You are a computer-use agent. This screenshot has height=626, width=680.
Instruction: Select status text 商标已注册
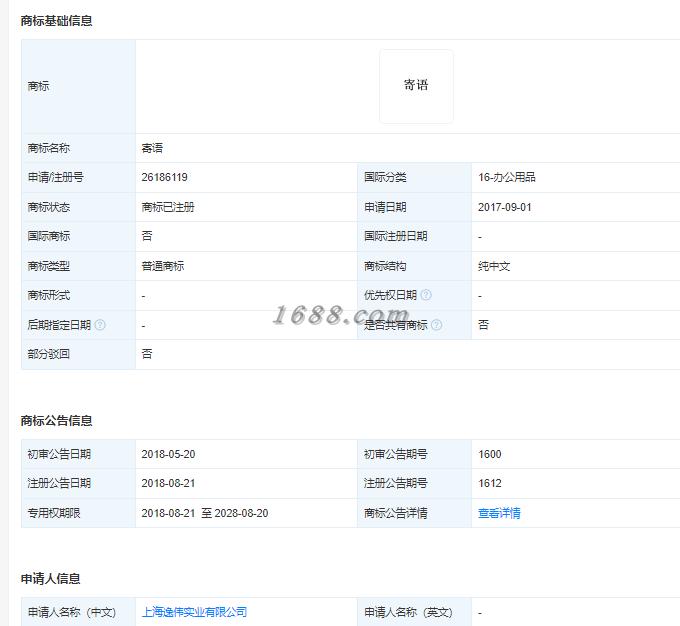(x=168, y=207)
